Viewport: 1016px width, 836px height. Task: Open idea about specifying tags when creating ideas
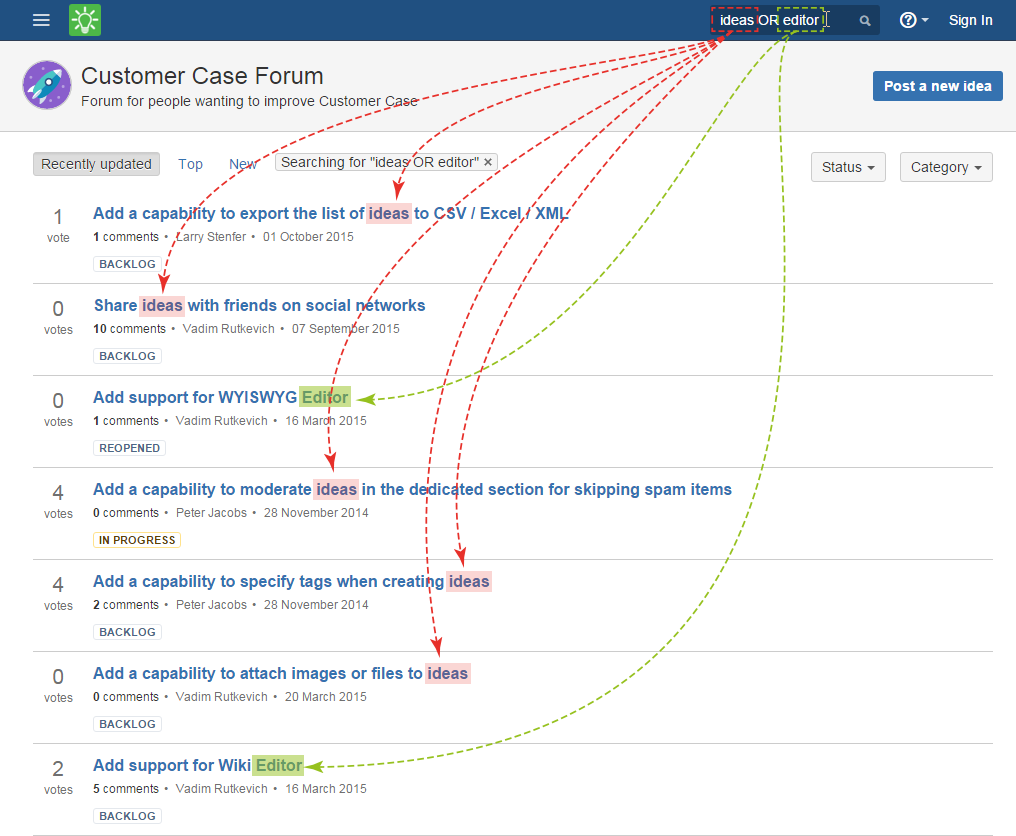click(292, 581)
